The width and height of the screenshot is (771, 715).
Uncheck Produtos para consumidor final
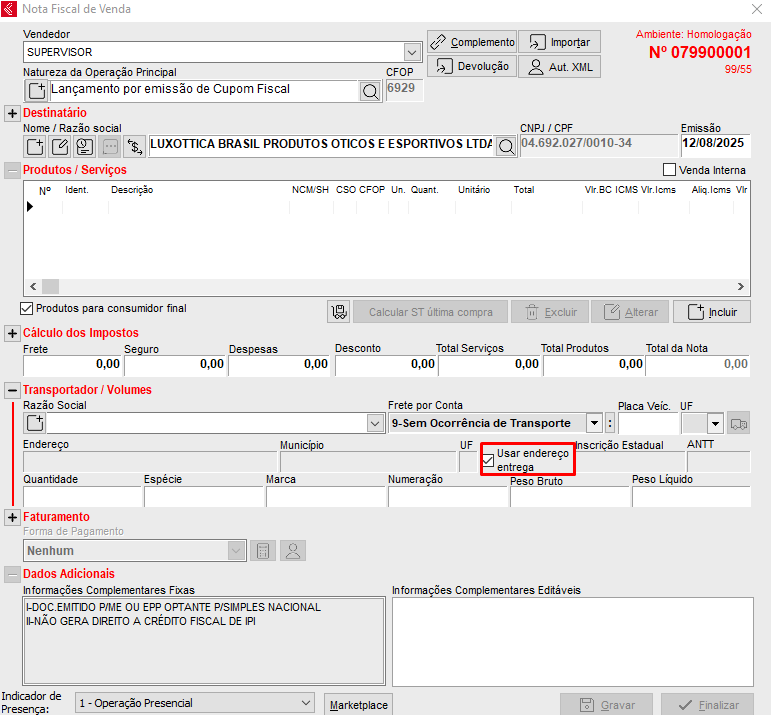tap(27, 308)
